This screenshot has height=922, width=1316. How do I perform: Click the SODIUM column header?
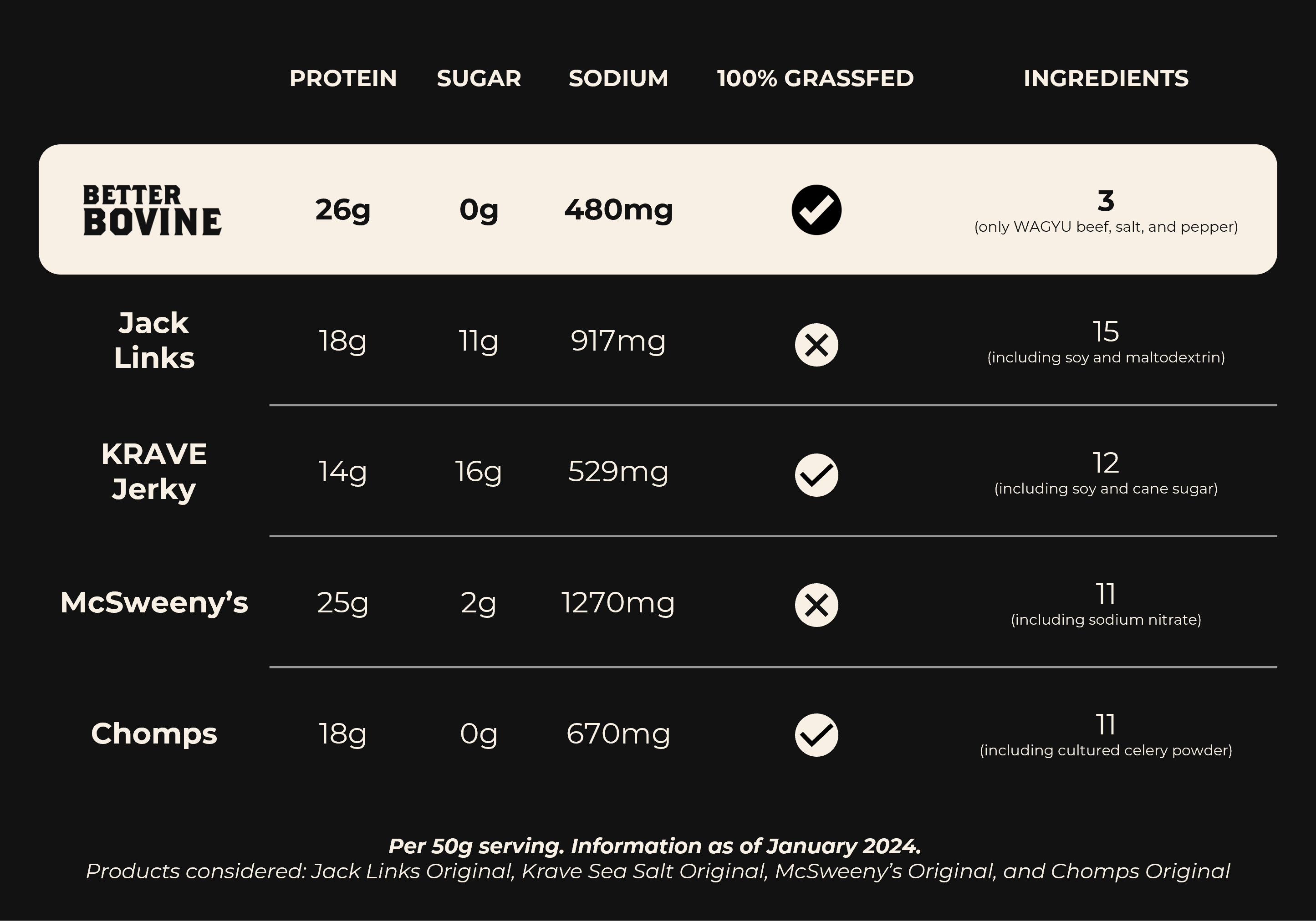point(618,78)
